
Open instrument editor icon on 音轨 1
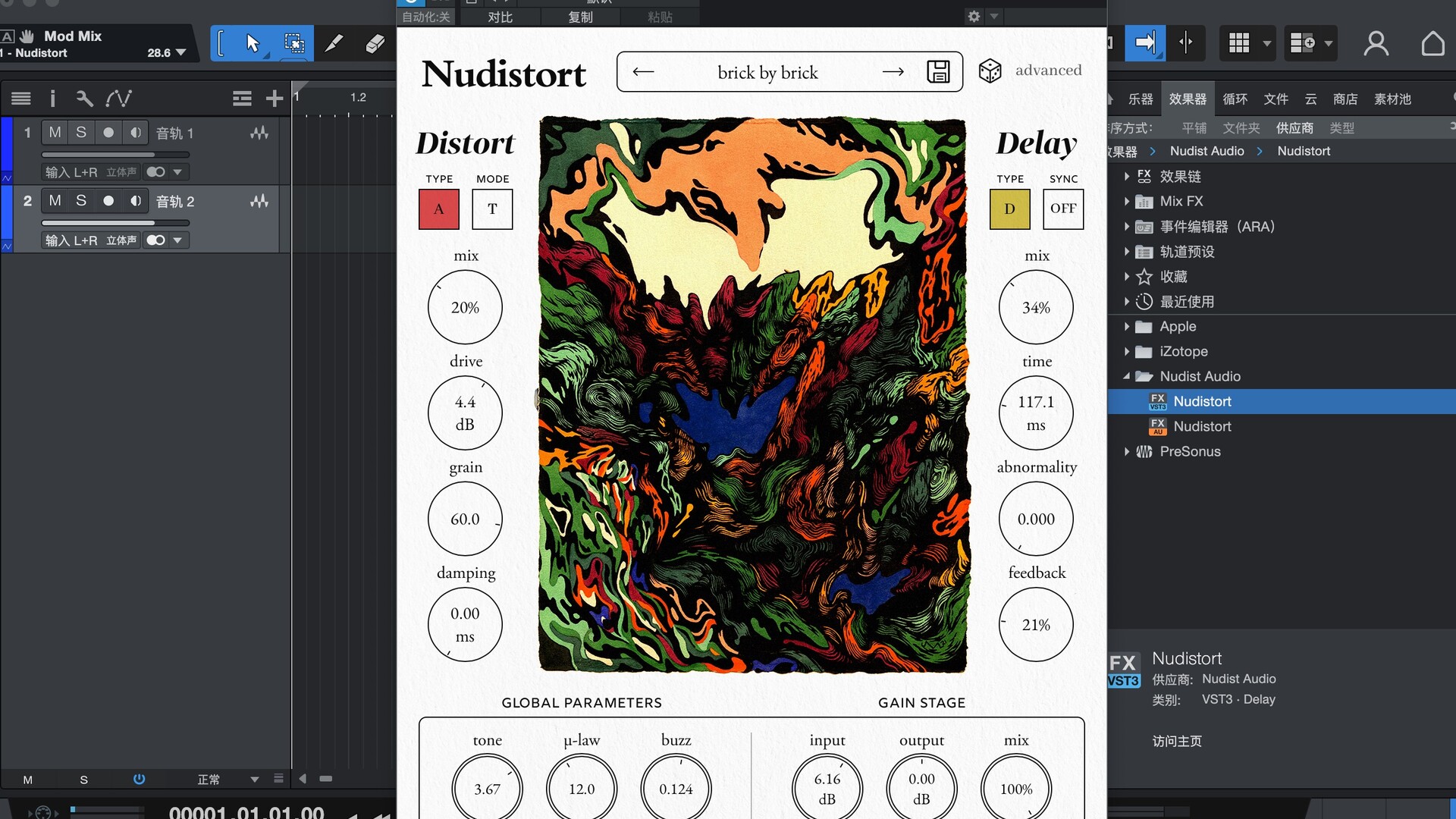point(259,133)
